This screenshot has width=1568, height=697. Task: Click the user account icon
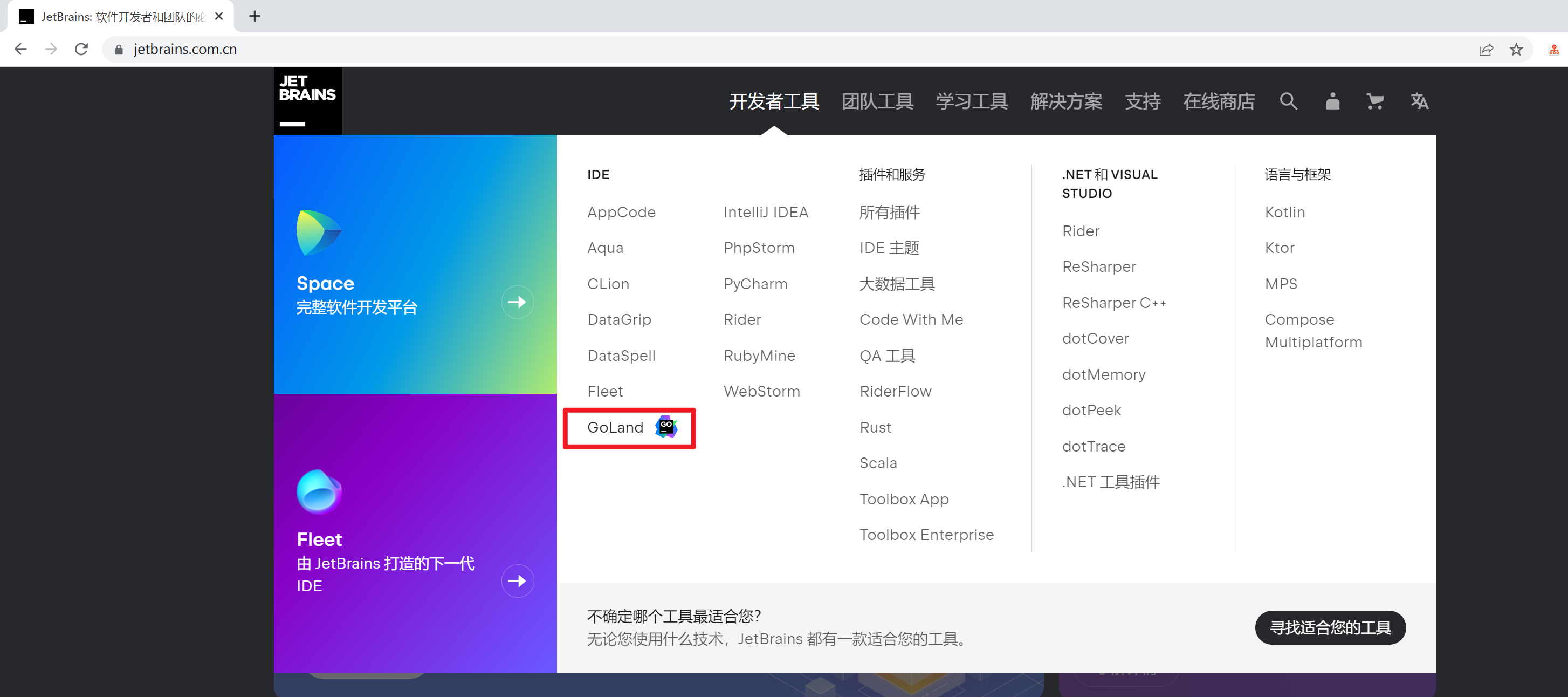[1332, 101]
